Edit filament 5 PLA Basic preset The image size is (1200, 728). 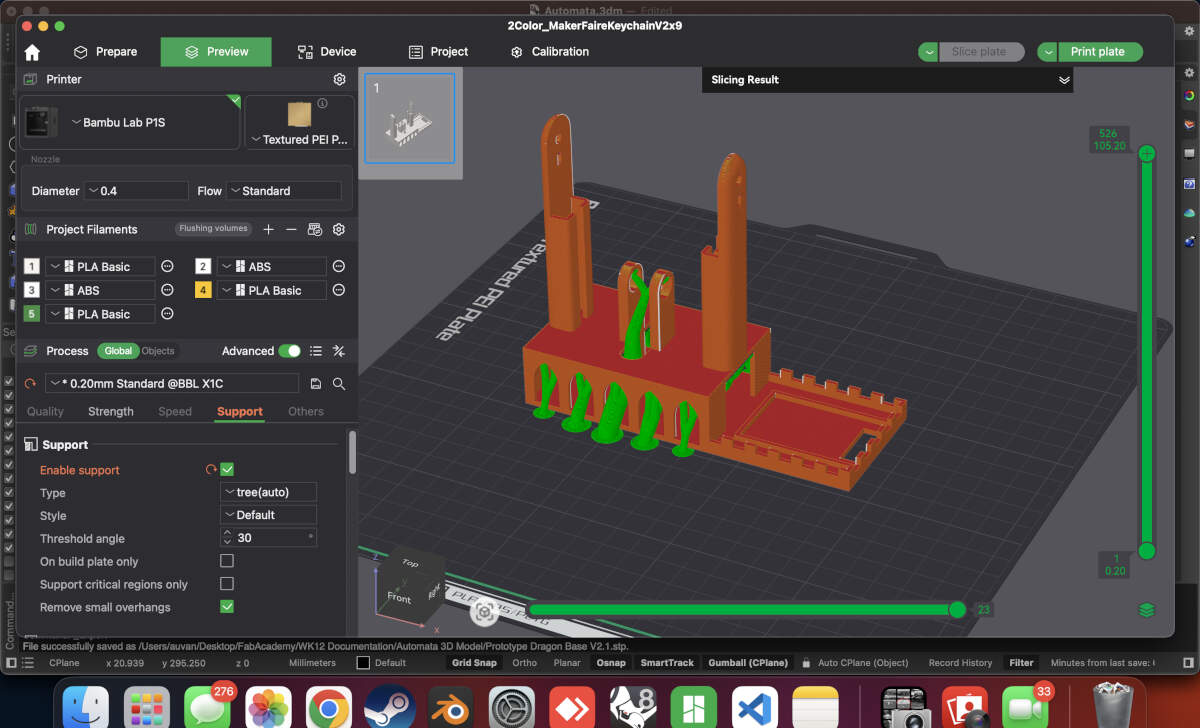[x=167, y=314]
